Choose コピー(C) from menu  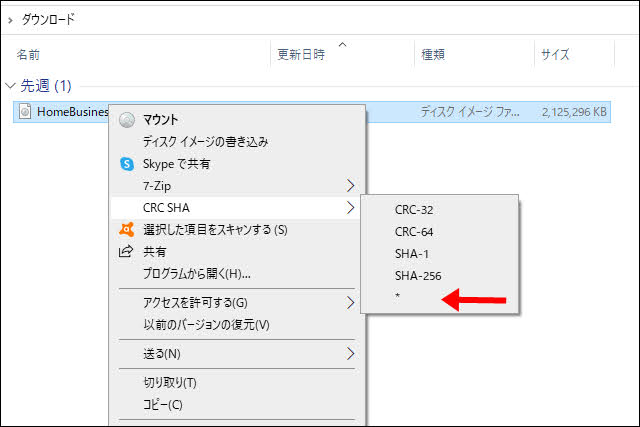(237, 405)
